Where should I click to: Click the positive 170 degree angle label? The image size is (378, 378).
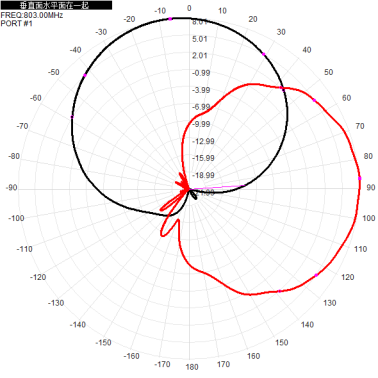[223, 364]
